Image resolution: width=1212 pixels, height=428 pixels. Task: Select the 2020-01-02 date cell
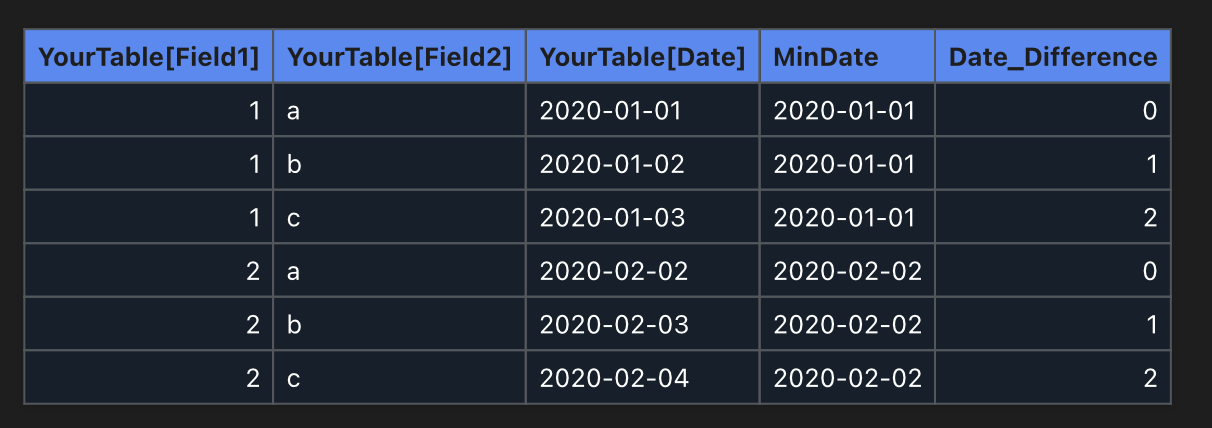click(x=612, y=164)
